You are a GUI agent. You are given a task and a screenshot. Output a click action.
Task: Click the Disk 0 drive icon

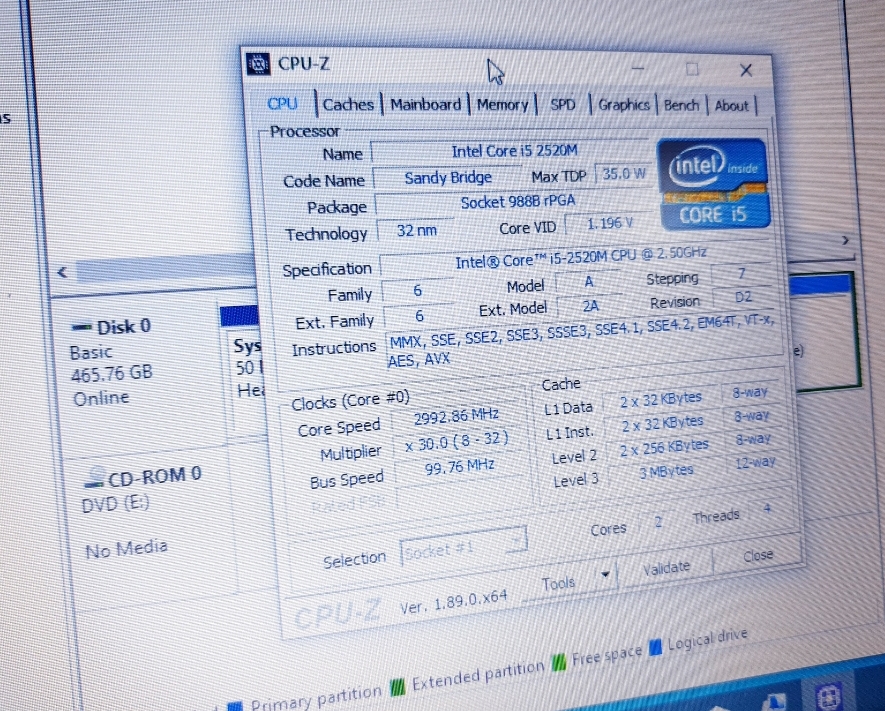point(82,328)
